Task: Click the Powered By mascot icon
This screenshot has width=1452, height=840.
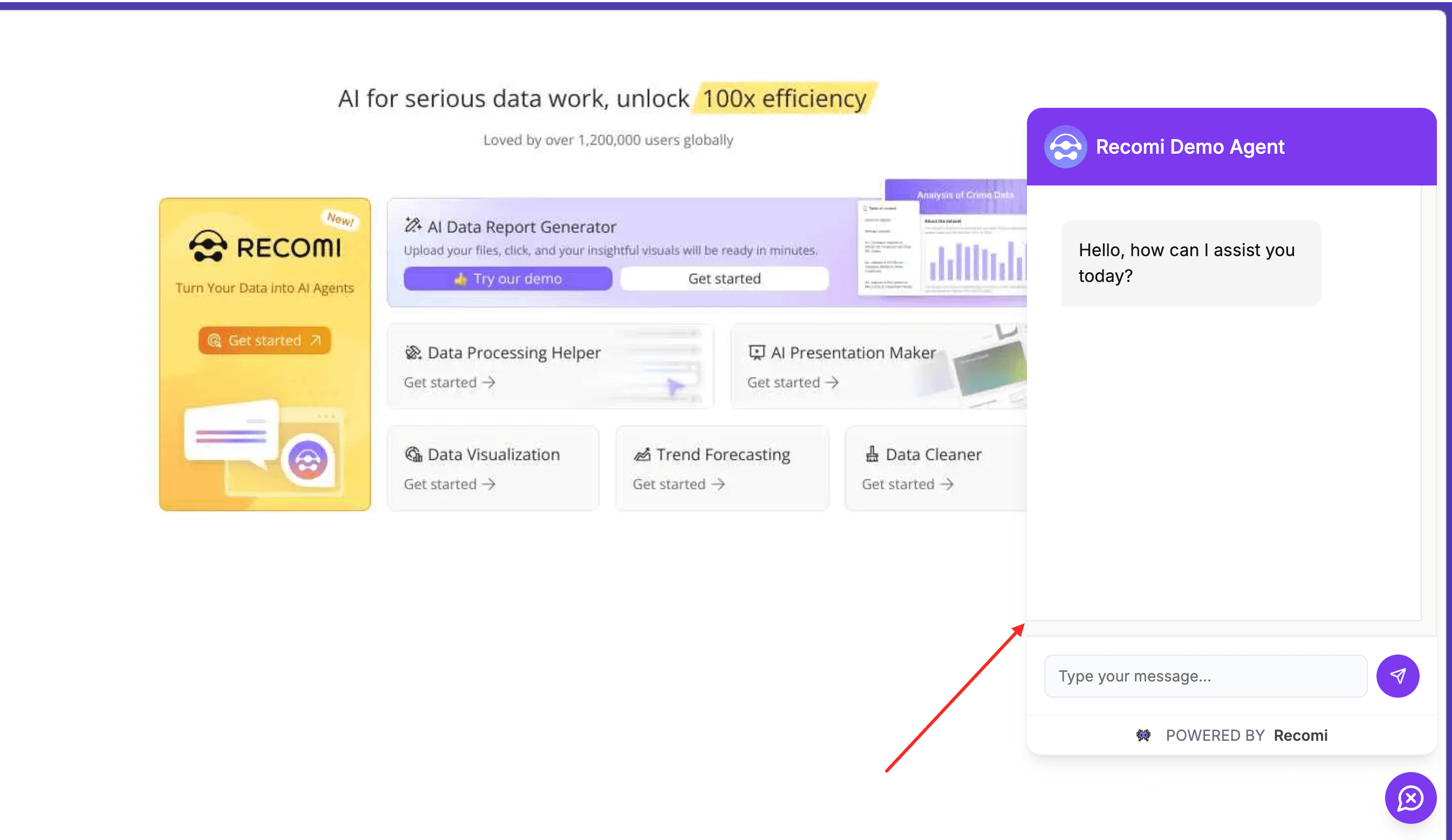Action: click(1143, 734)
